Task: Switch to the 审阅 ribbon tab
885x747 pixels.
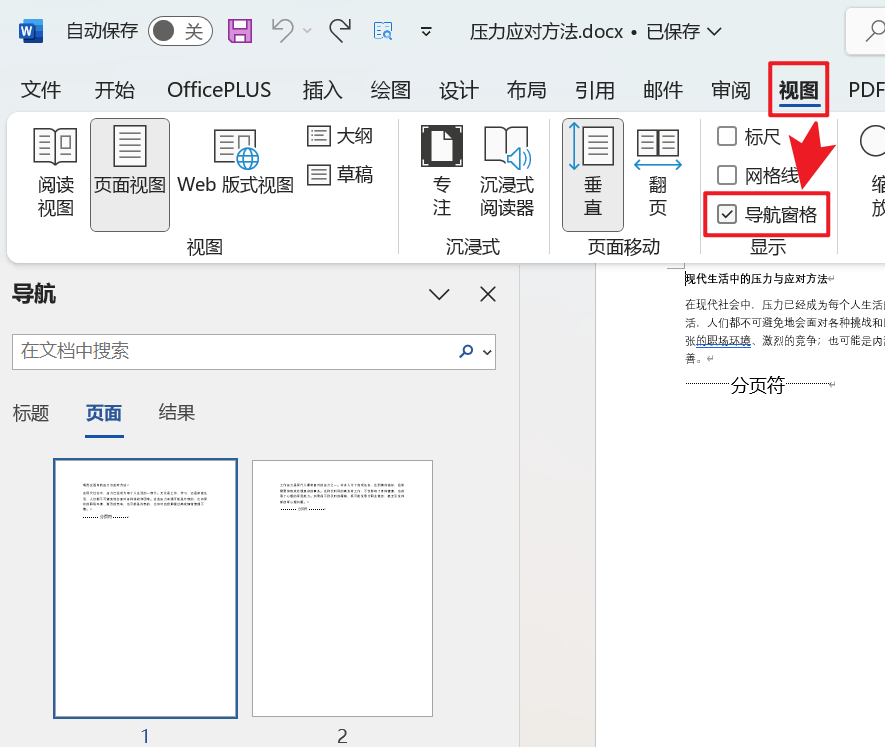Action: (730, 89)
